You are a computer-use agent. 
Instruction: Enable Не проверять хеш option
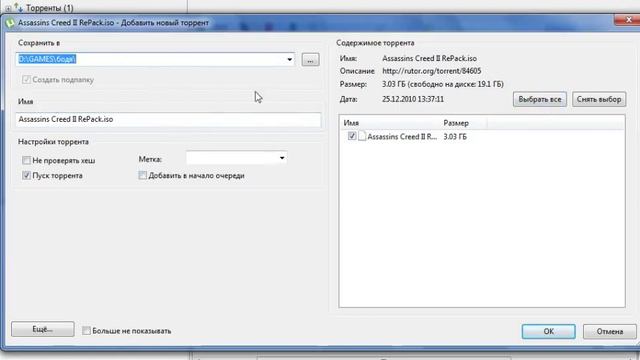tap(26, 160)
